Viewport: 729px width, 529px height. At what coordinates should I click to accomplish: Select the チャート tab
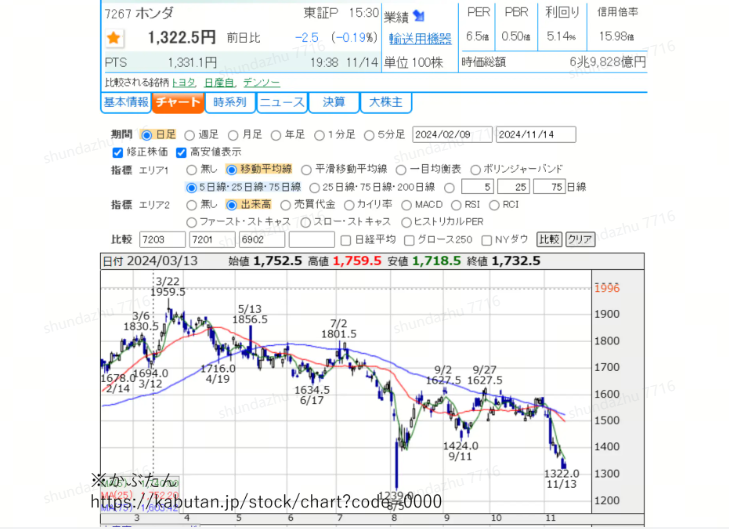click(178, 102)
